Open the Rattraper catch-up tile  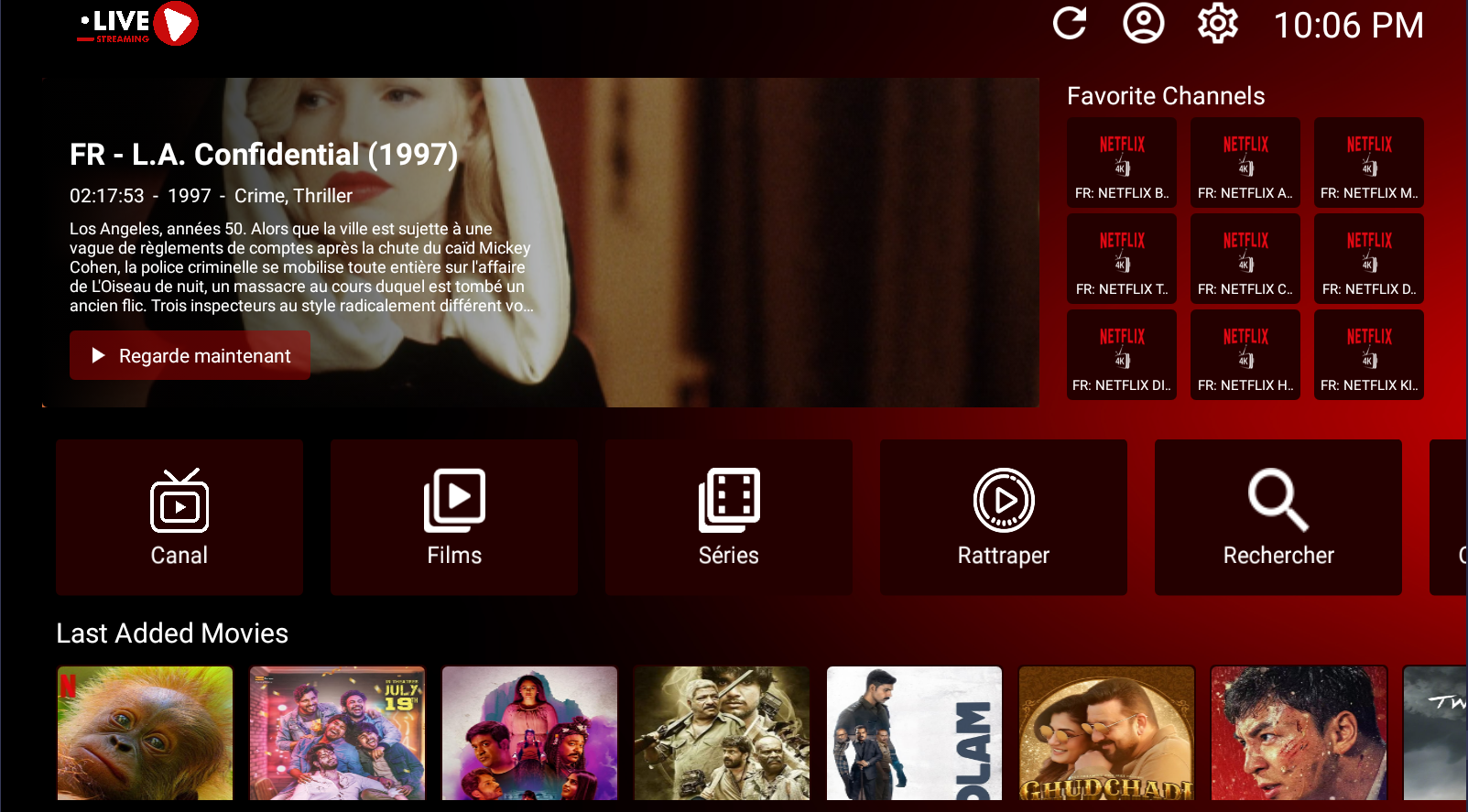(x=1004, y=517)
